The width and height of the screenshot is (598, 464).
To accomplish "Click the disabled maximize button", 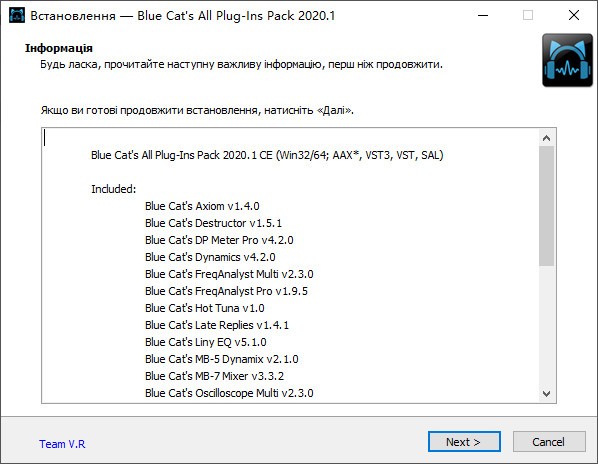I will coord(528,16).
